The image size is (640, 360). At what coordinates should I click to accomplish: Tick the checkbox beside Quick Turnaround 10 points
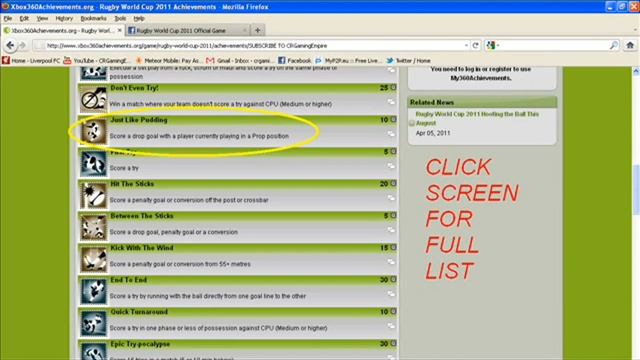pyautogui.click(x=393, y=311)
